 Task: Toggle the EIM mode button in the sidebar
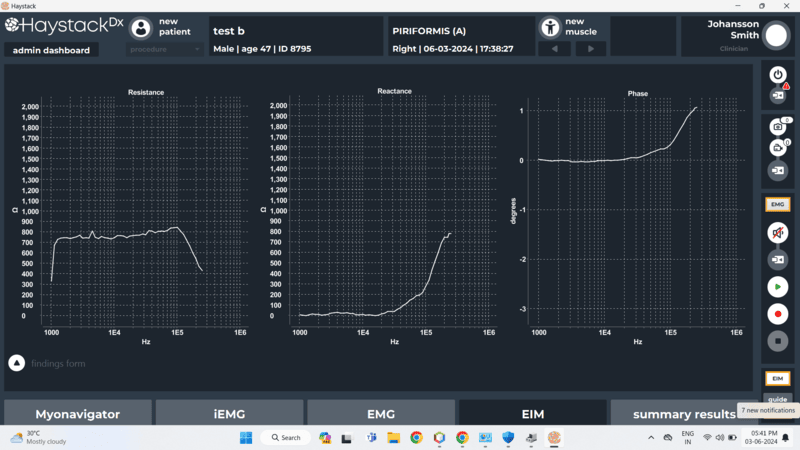pos(777,379)
